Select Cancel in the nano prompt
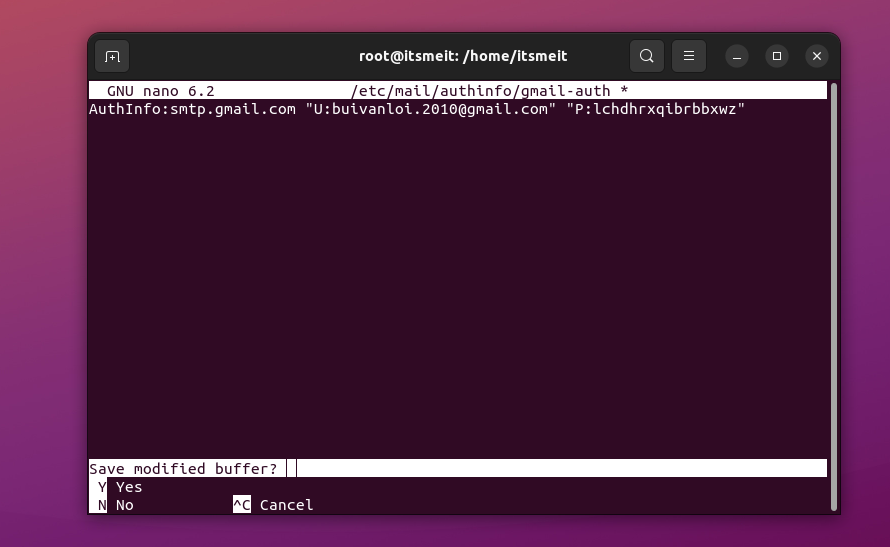 point(286,505)
